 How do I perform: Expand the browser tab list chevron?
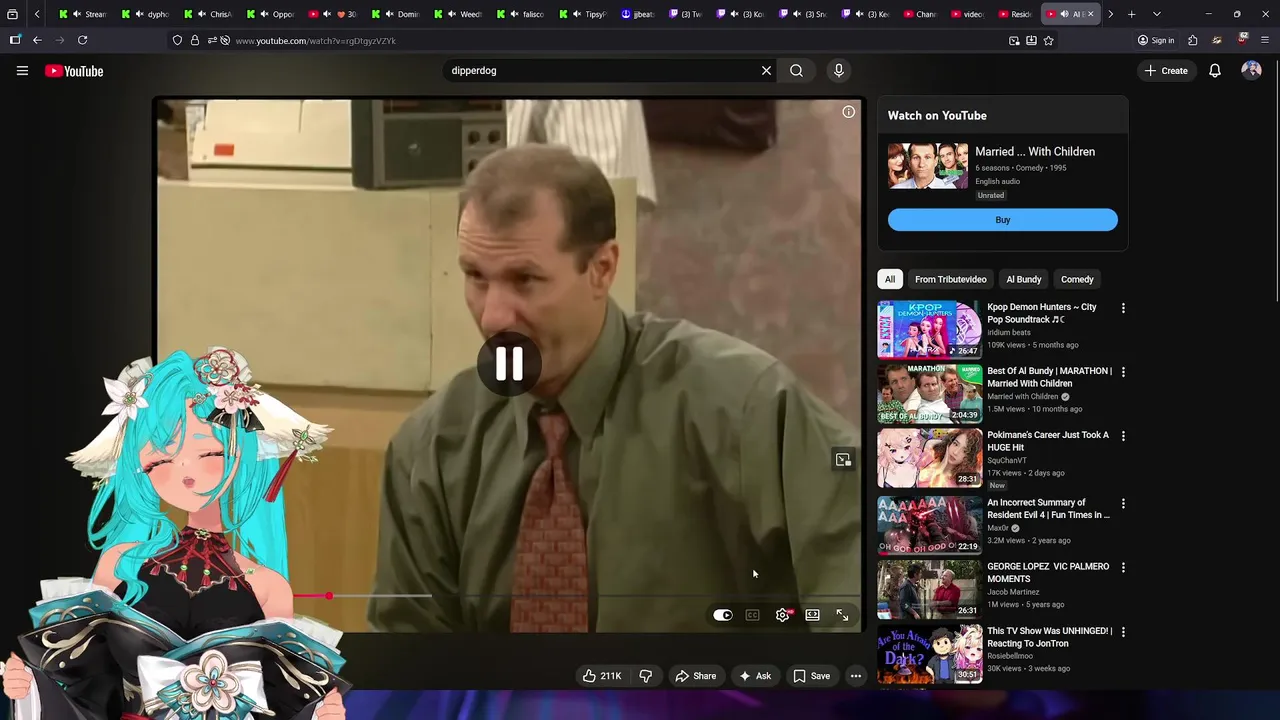pyautogui.click(x=1156, y=14)
